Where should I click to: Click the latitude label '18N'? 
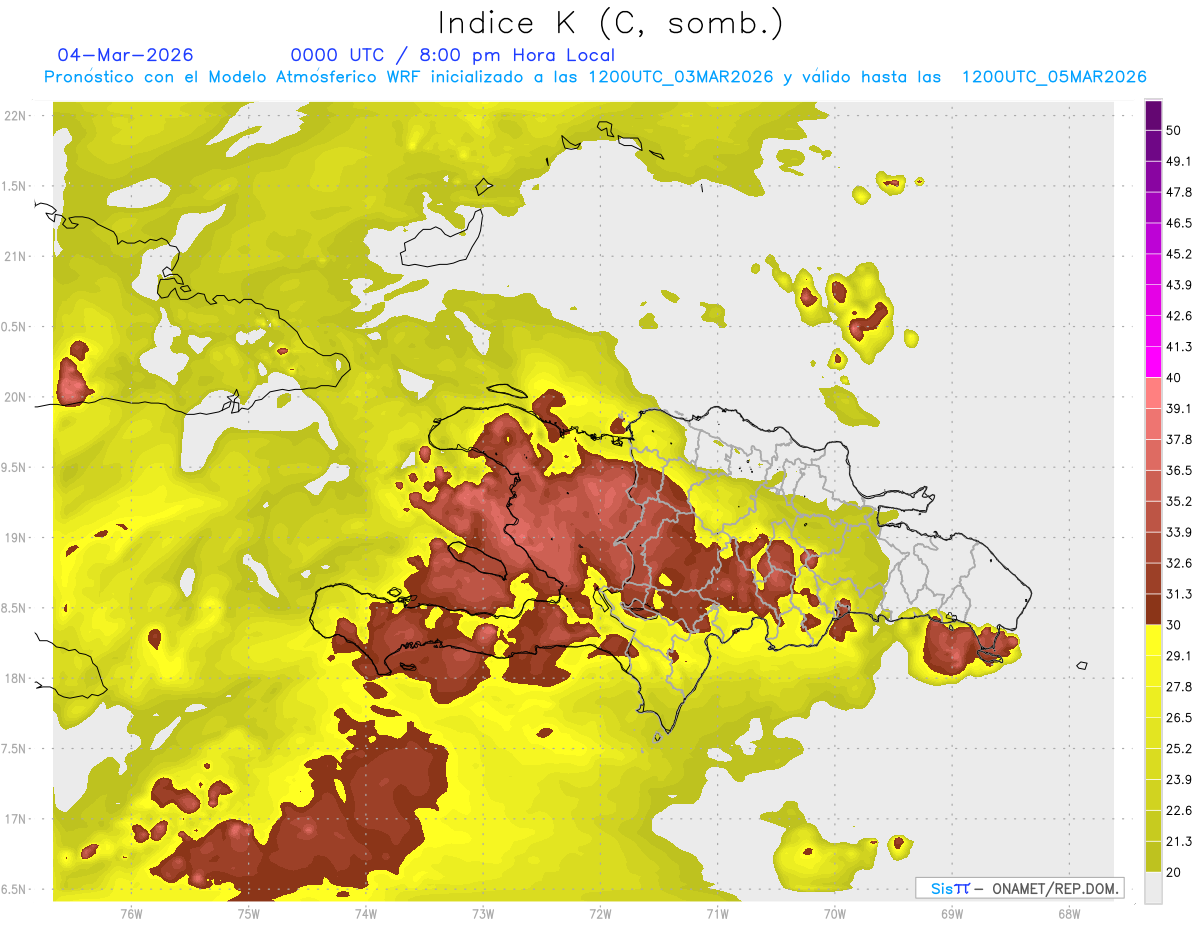coord(16,678)
